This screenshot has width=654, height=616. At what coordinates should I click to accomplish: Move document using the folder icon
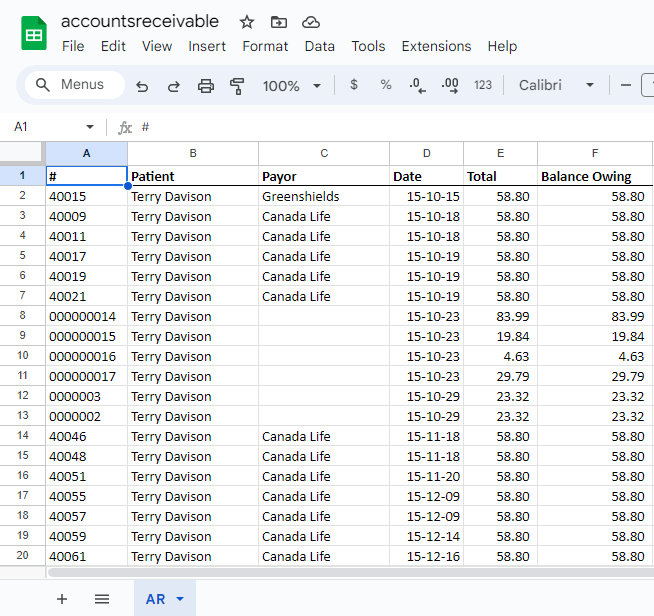(279, 22)
